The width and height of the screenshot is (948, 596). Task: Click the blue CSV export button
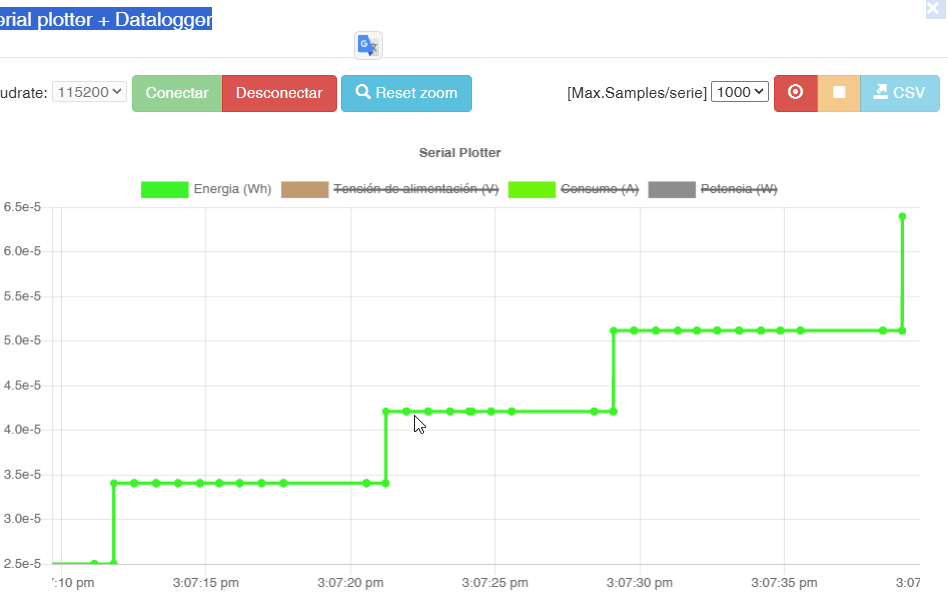(898, 92)
